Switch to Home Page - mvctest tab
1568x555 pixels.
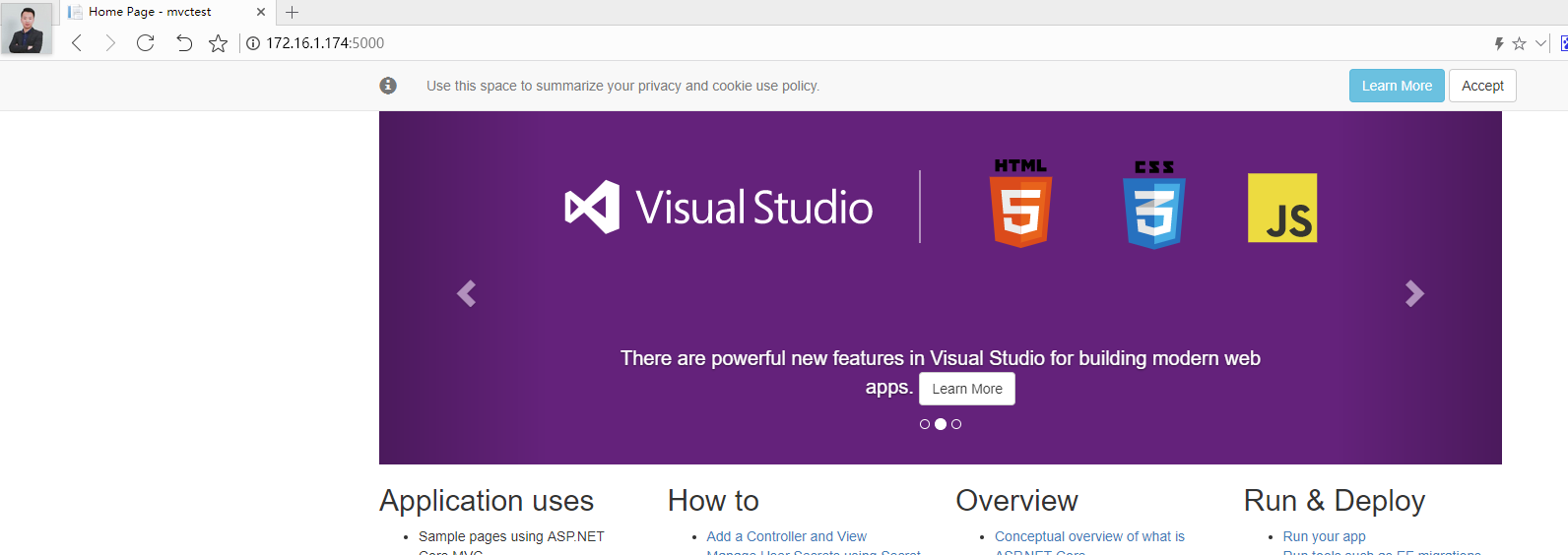150,12
